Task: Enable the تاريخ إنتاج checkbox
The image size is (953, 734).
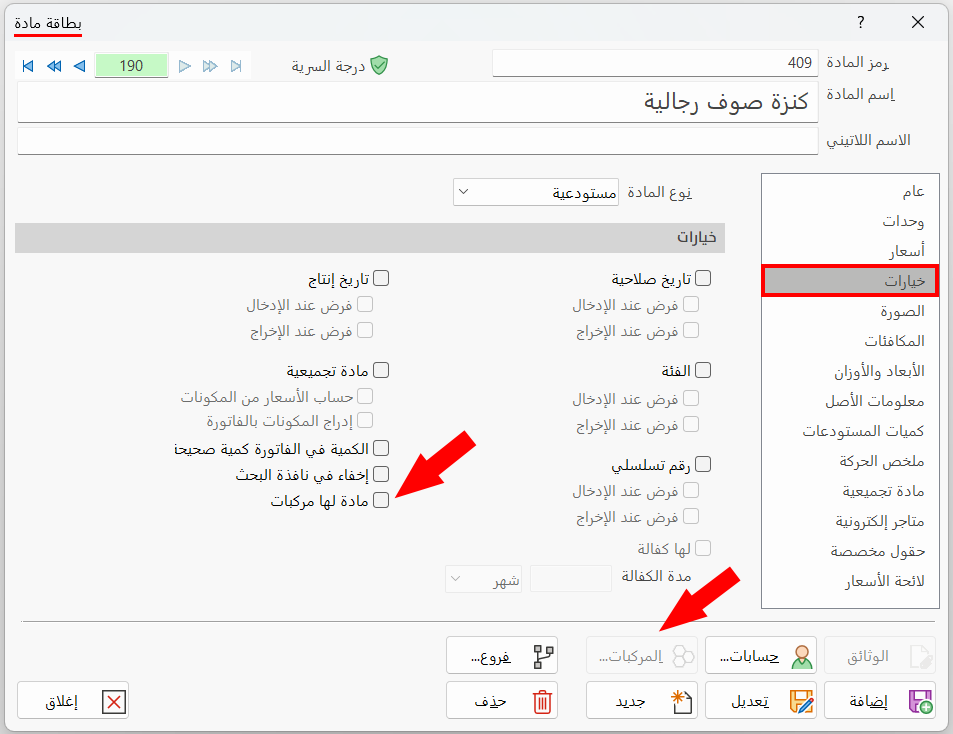Action: click(x=381, y=278)
